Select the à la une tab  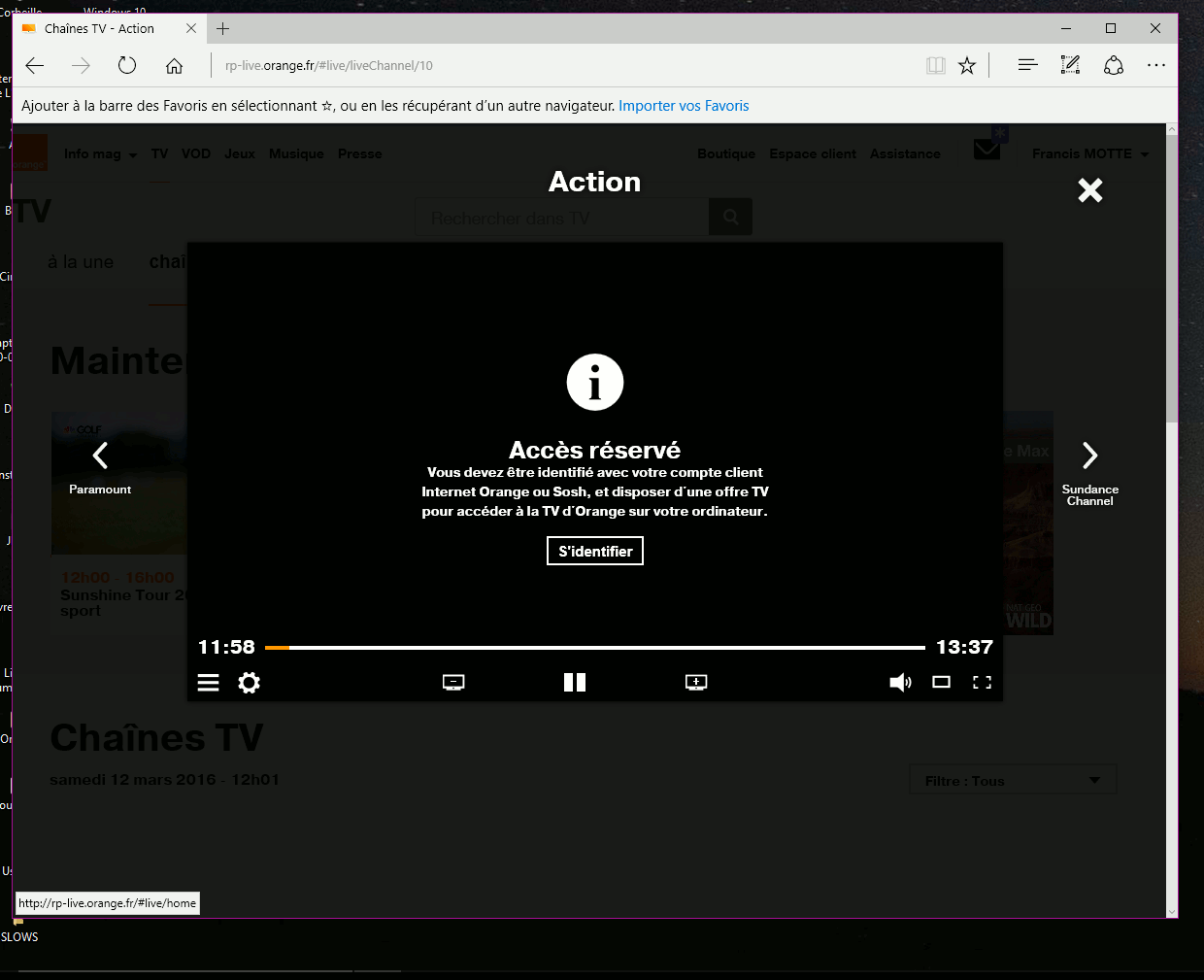(81, 262)
